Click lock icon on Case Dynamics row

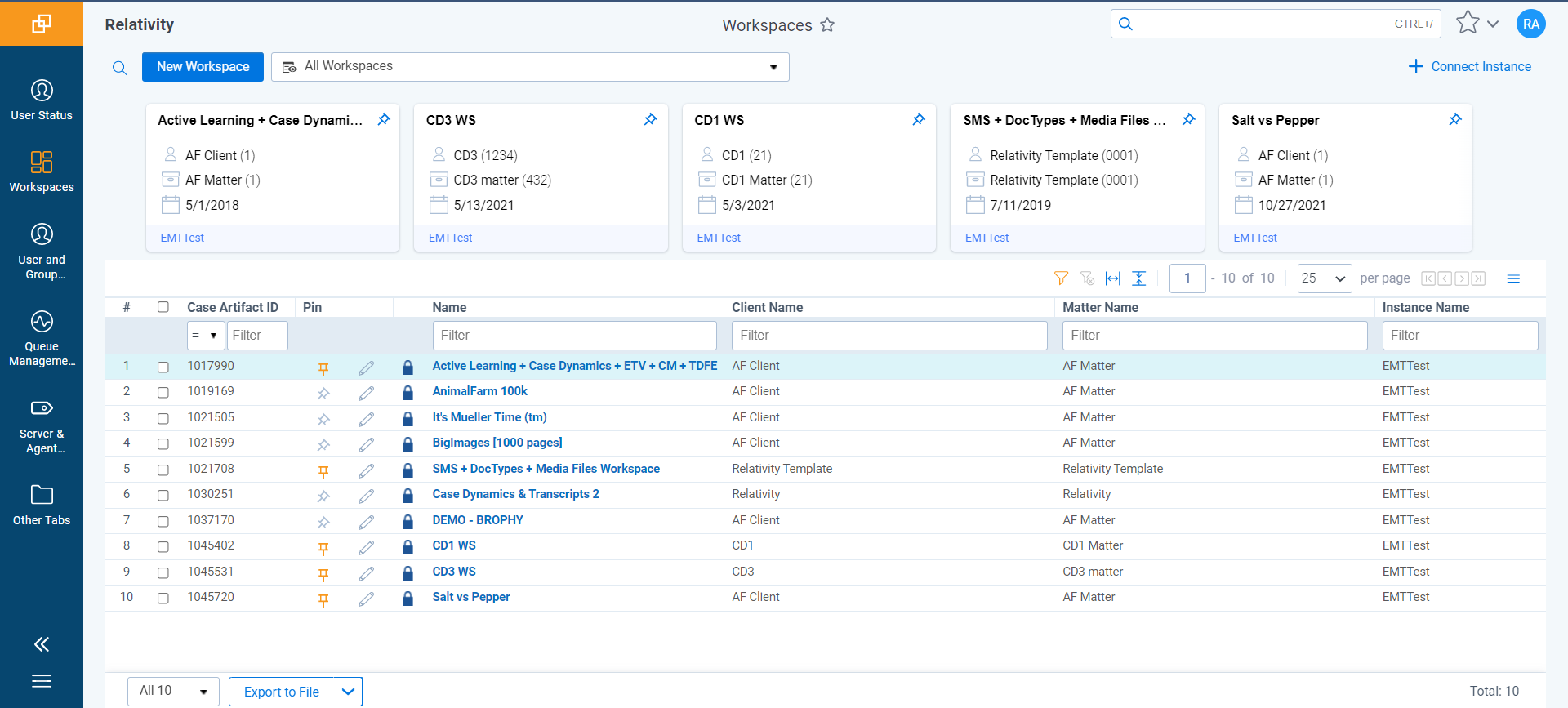tap(408, 496)
